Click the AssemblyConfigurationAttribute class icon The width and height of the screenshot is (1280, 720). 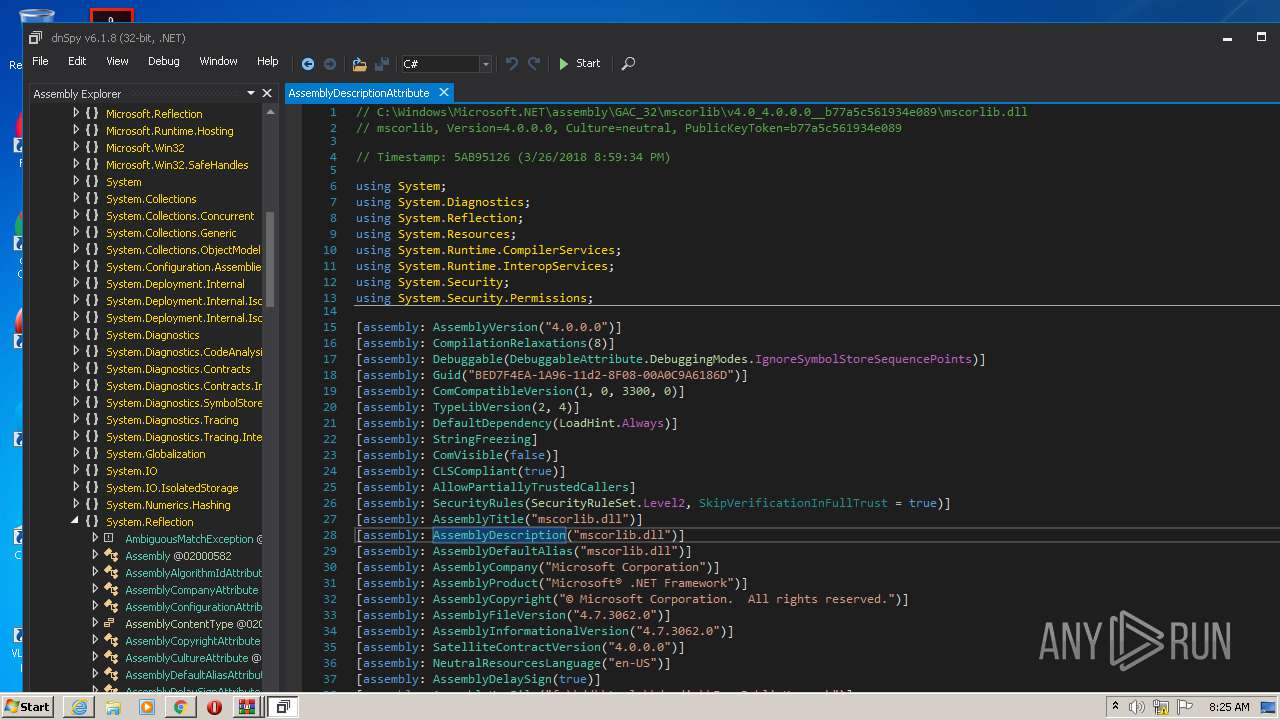point(110,607)
